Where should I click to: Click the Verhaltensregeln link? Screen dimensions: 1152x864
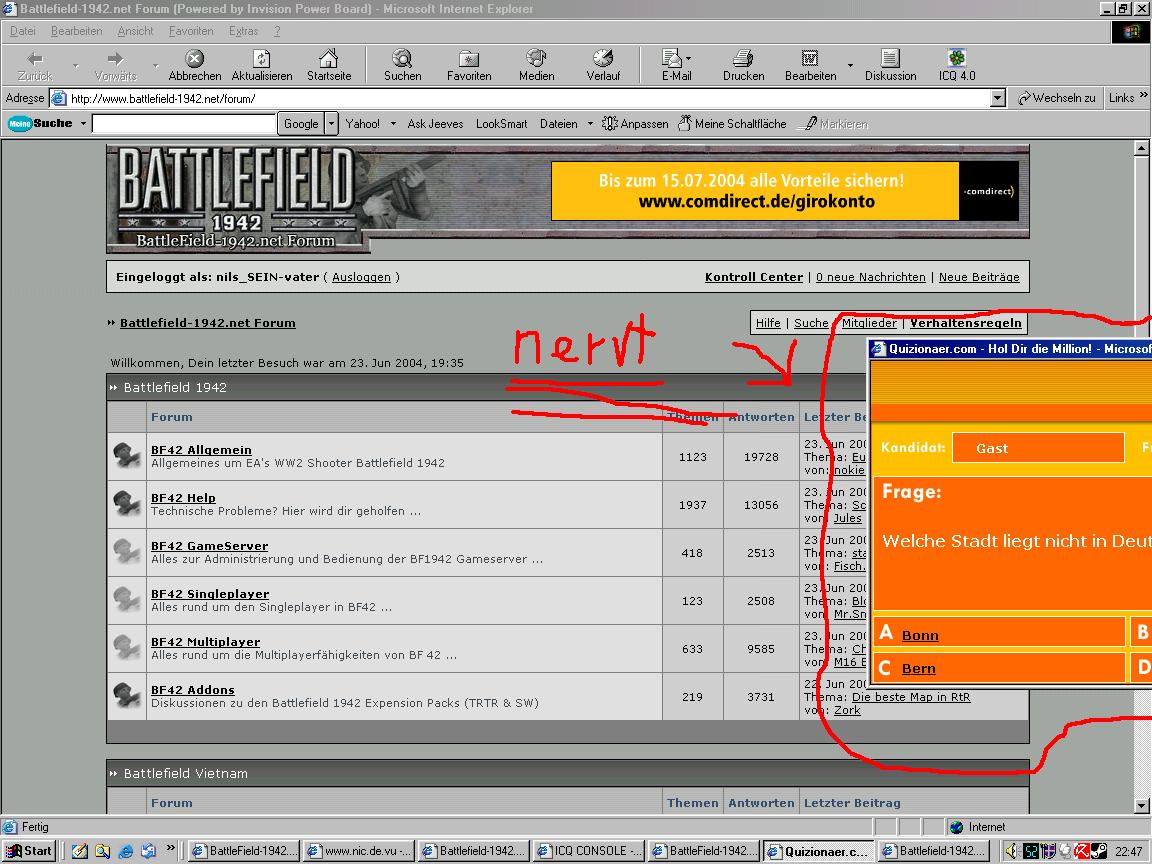point(965,323)
